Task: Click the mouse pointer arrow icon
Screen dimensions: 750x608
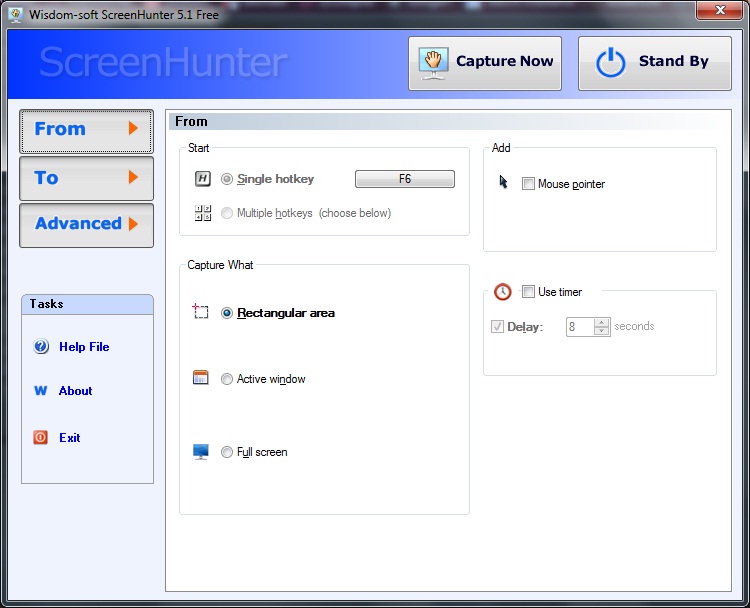Action: point(503,182)
